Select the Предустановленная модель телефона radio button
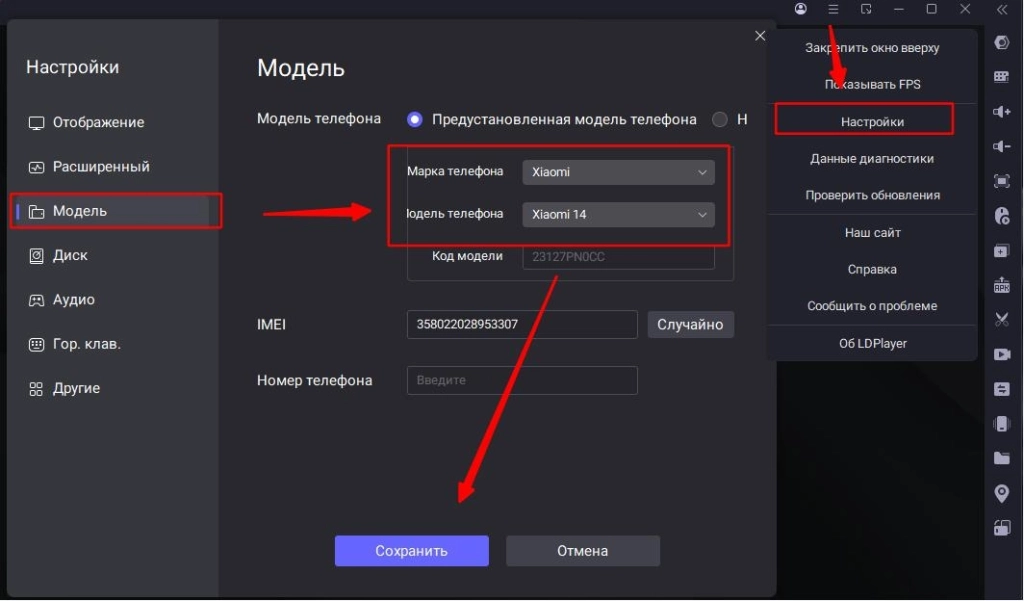The width and height of the screenshot is (1024, 601). tap(414, 118)
